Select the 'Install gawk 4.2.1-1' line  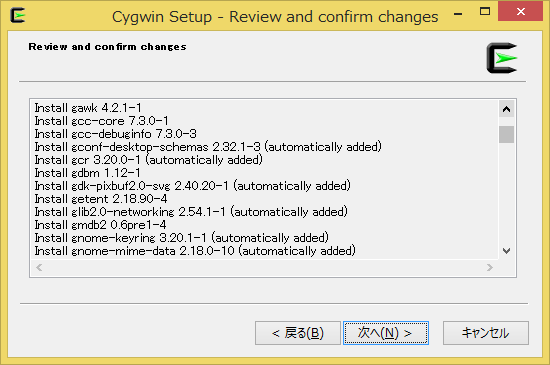click(x=88, y=108)
